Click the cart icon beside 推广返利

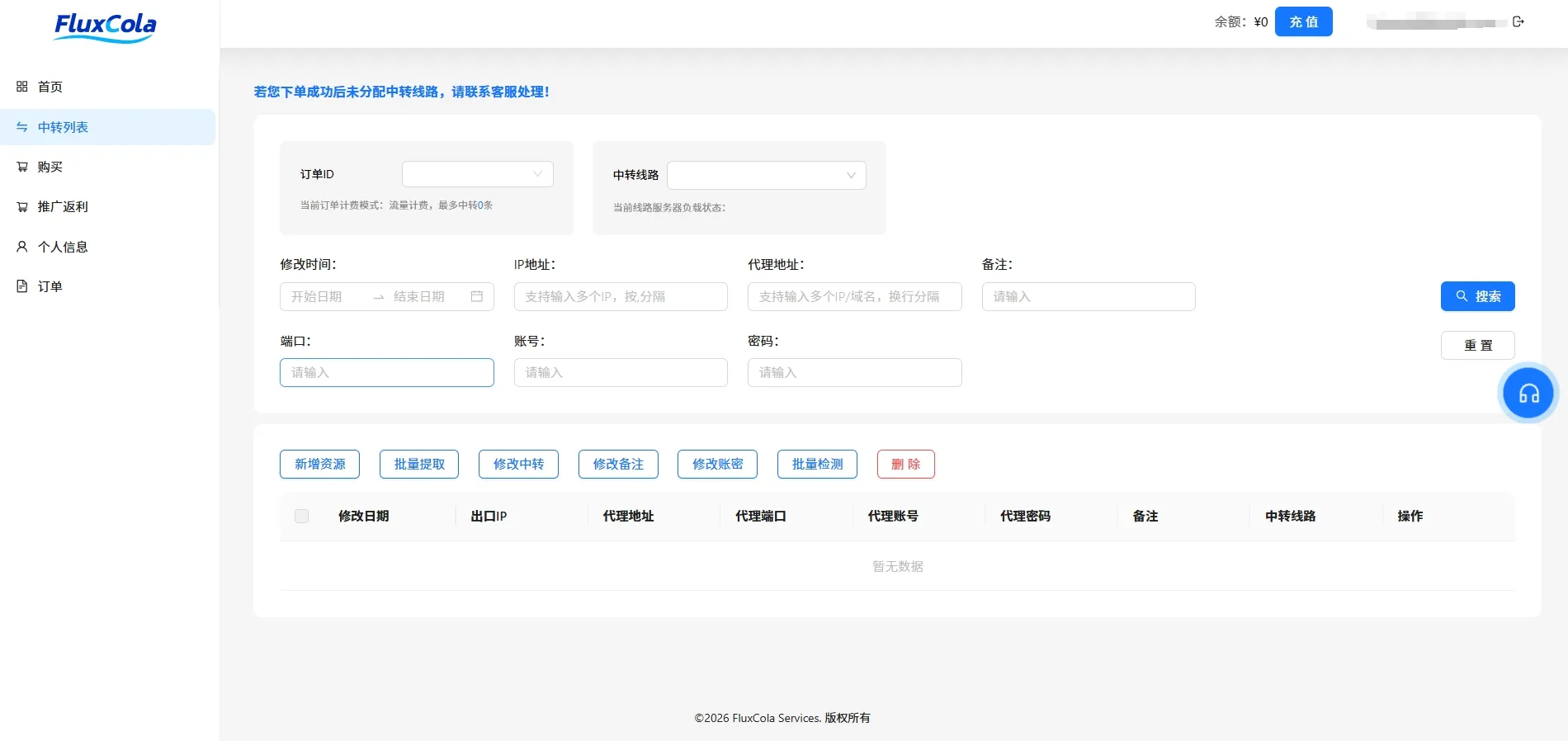[x=22, y=206]
